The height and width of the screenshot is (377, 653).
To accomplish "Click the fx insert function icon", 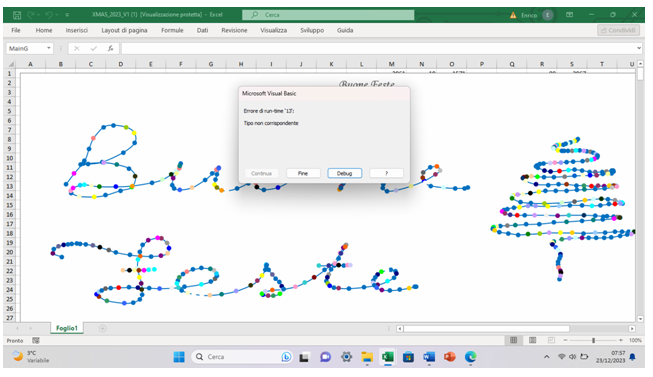I will click(x=110, y=49).
